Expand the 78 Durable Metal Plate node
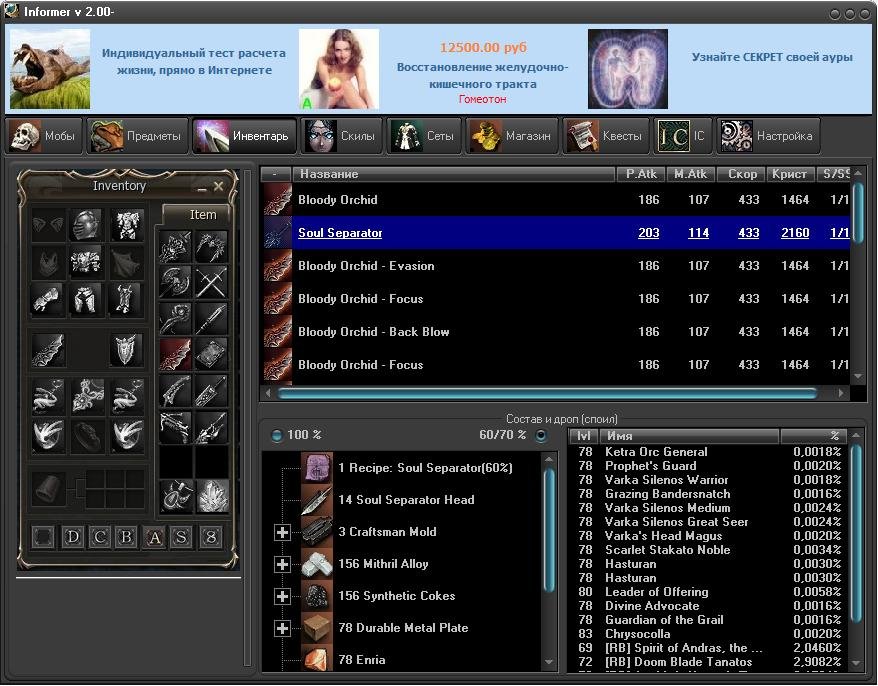This screenshot has width=878, height=686. [x=282, y=628]
